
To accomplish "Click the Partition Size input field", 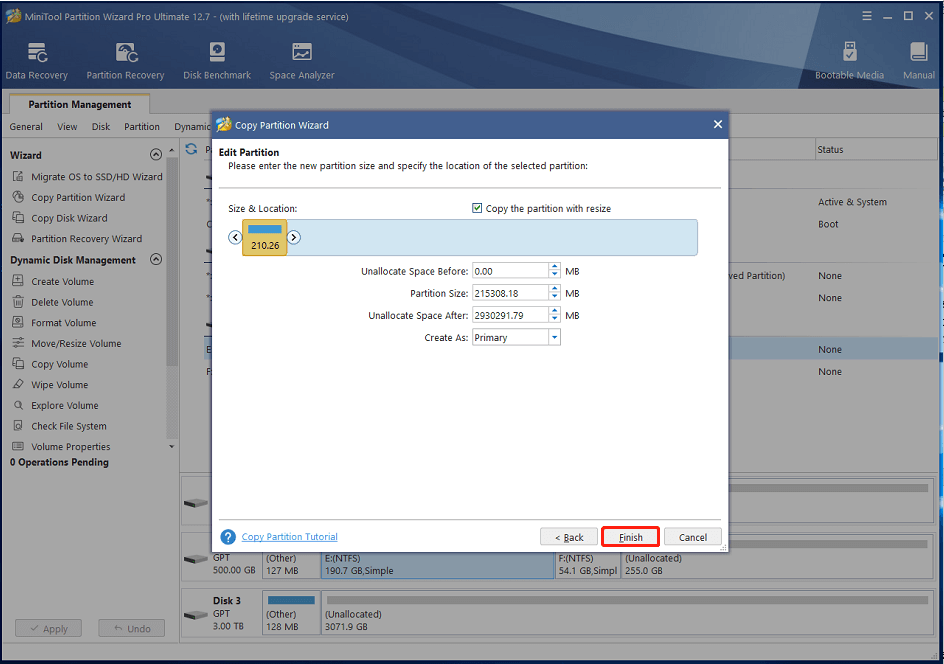I will pos(511,293).
